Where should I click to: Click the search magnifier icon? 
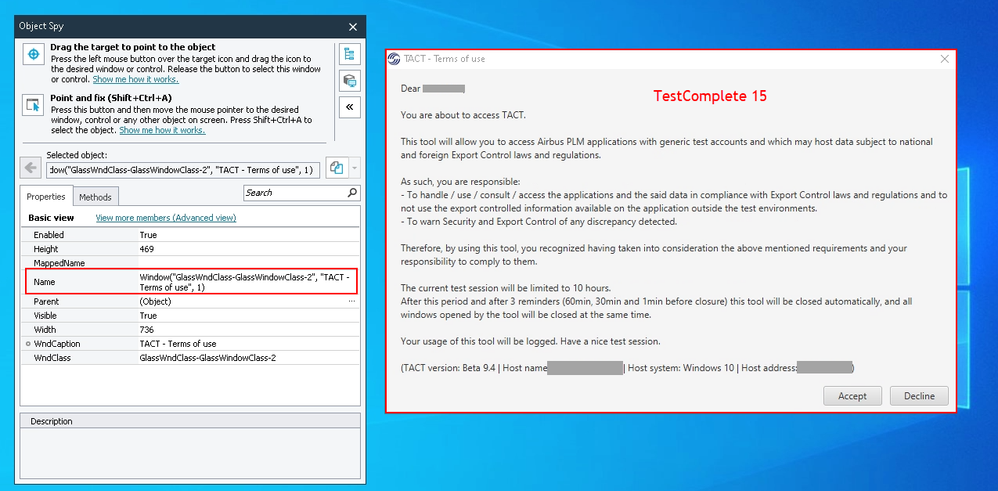(352, 192)
